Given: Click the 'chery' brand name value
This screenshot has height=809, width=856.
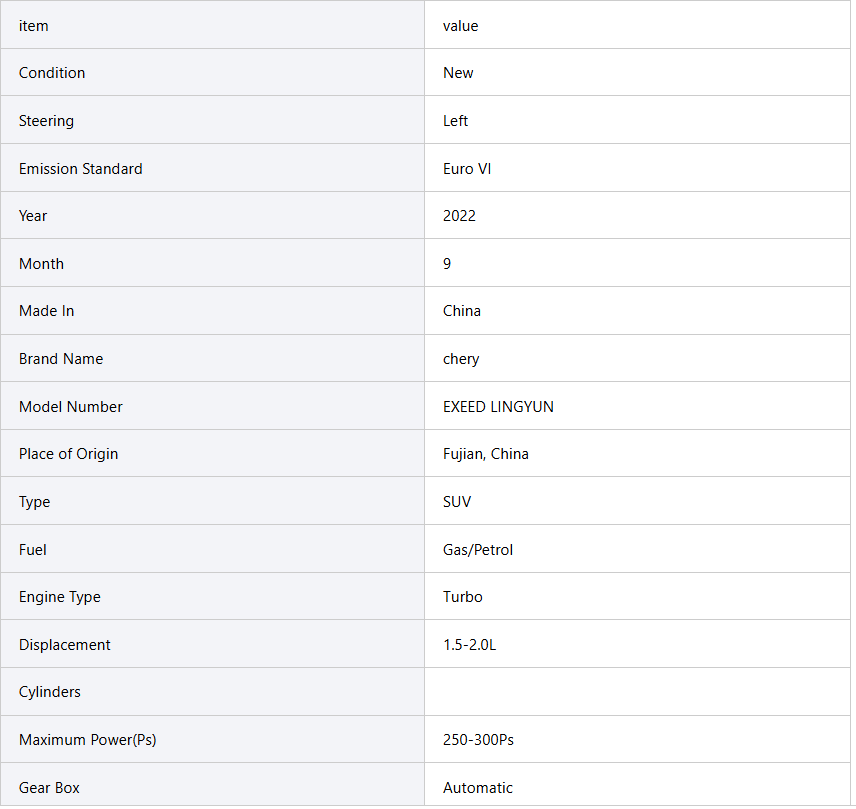Looking at the screenshot, I should [x=461, y=359].
